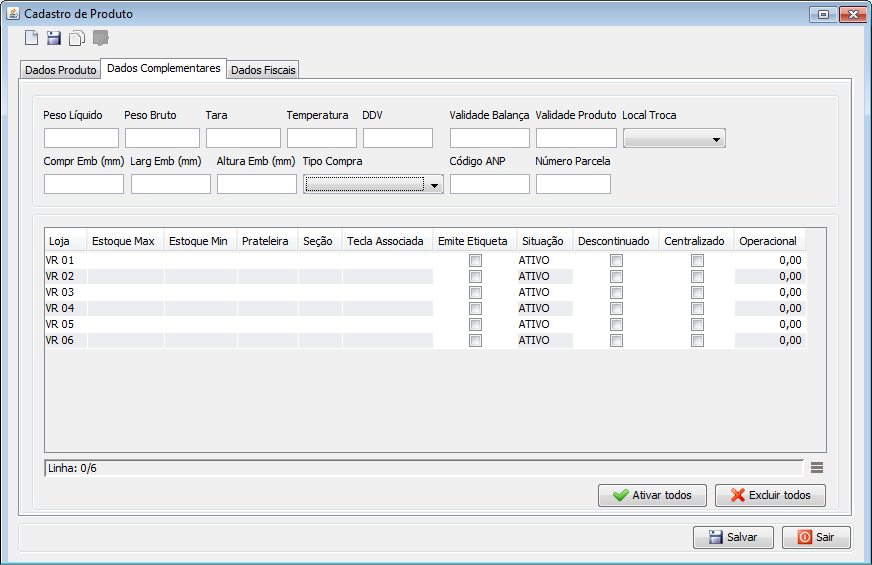This screenshot has height=565, width=872.
Task: Click the copy pages toolbar icon
Action: 77,39
